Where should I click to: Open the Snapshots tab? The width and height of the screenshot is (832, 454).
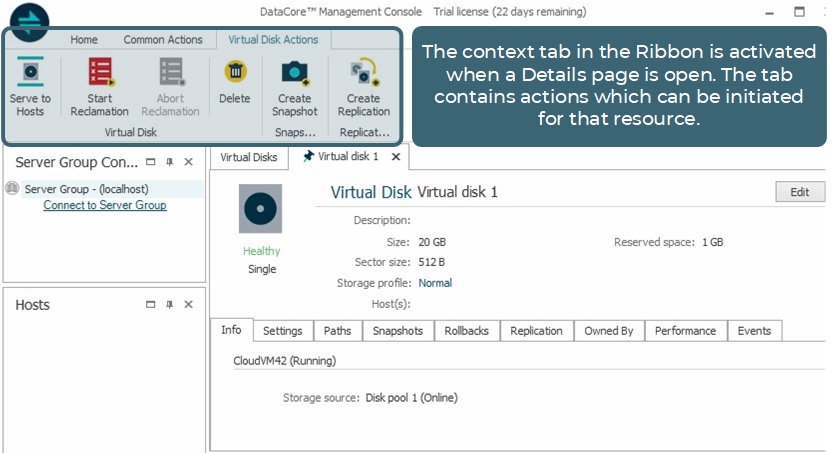[397, 331]
